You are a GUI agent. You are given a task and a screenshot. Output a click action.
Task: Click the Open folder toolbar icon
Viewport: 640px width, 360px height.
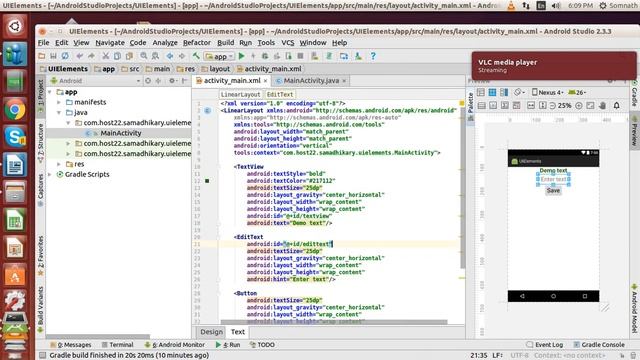click(42, 56)
